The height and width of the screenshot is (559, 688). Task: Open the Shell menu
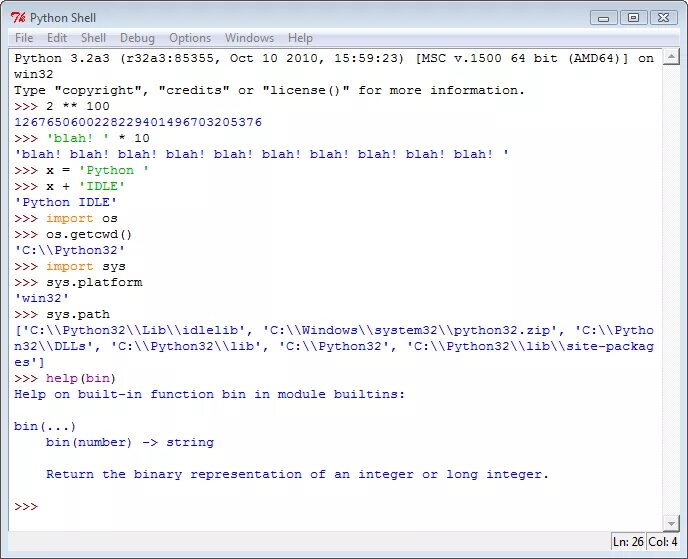click(x=93, y=38)
